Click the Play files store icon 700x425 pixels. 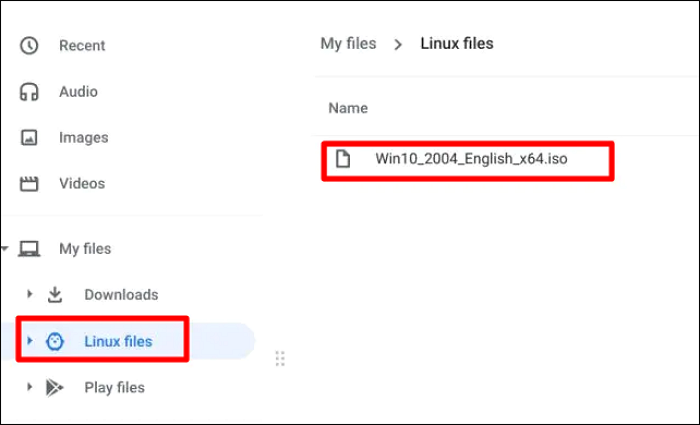point(55,388)
